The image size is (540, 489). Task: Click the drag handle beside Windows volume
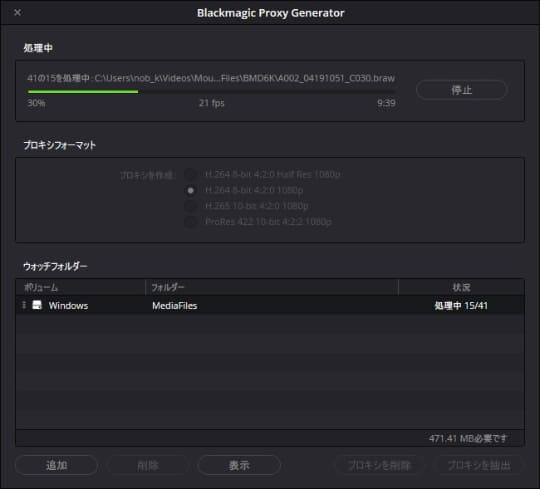[24, 305]
